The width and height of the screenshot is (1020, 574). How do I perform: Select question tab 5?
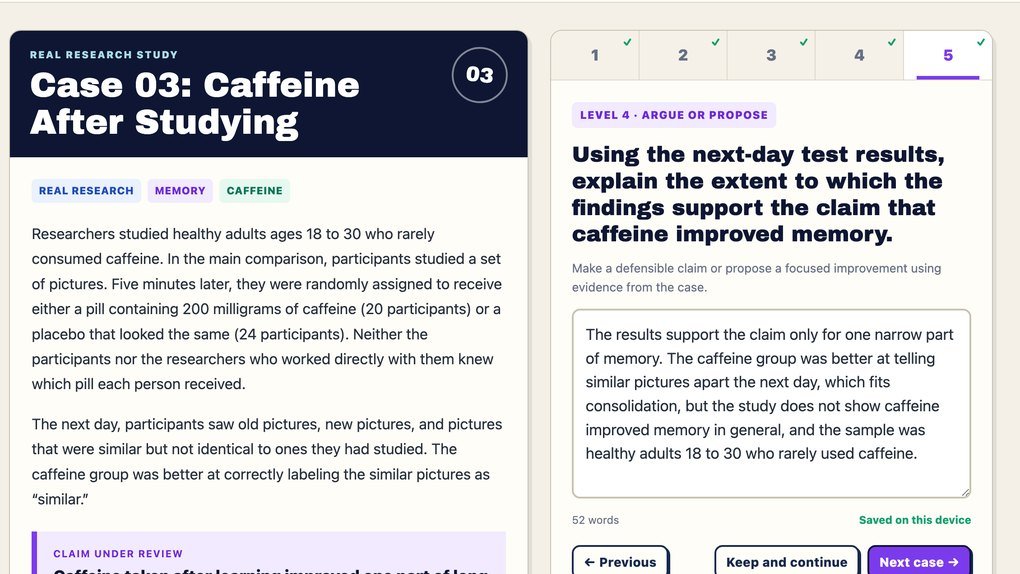[x=948, y=55]
